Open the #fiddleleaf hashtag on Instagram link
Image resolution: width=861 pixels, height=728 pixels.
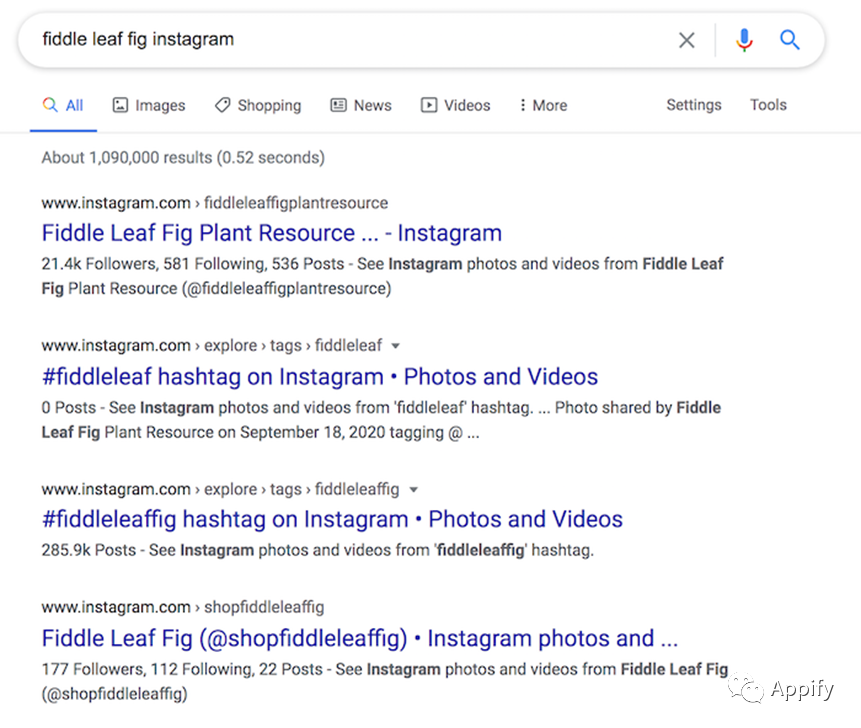[320, 377]
